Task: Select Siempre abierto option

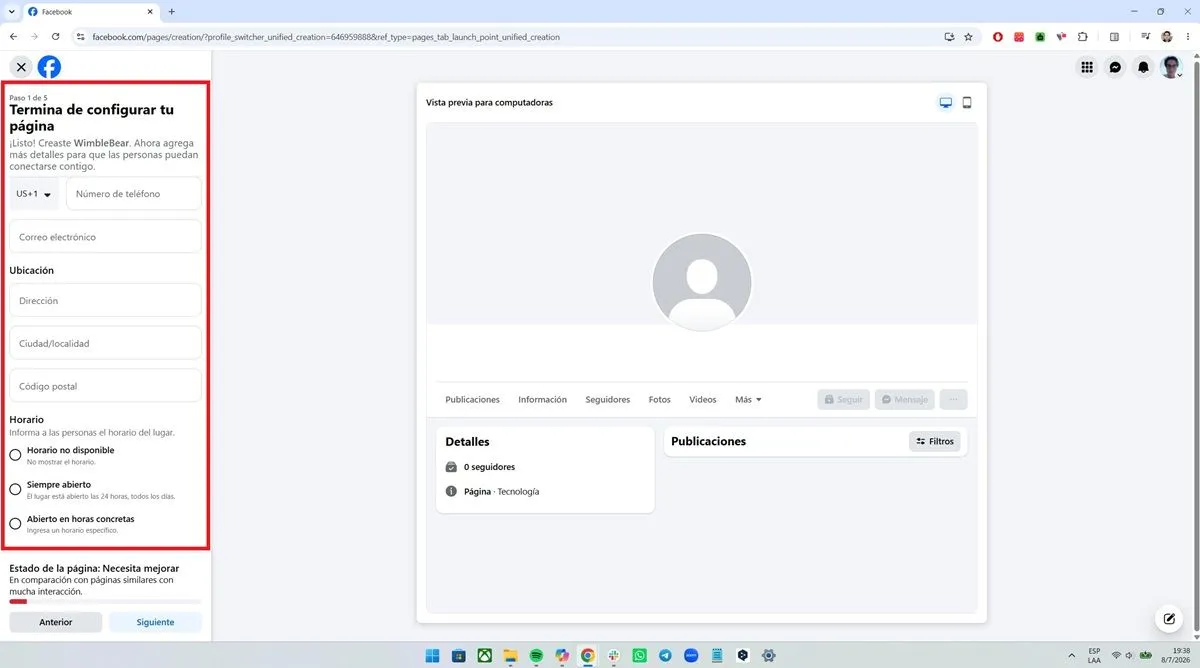Action: tap(15, 489)
